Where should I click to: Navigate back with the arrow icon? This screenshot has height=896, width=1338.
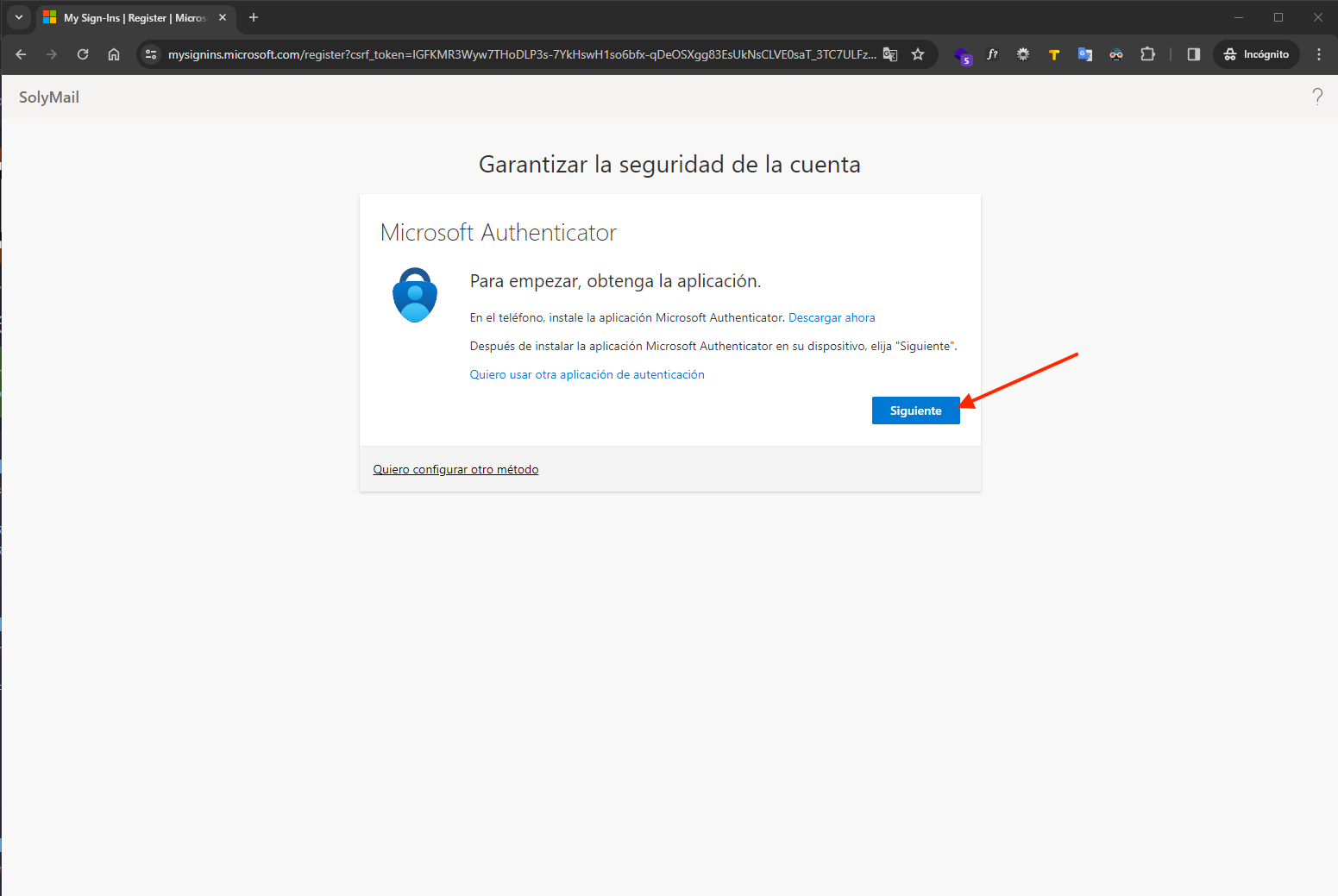pos(21,54)
